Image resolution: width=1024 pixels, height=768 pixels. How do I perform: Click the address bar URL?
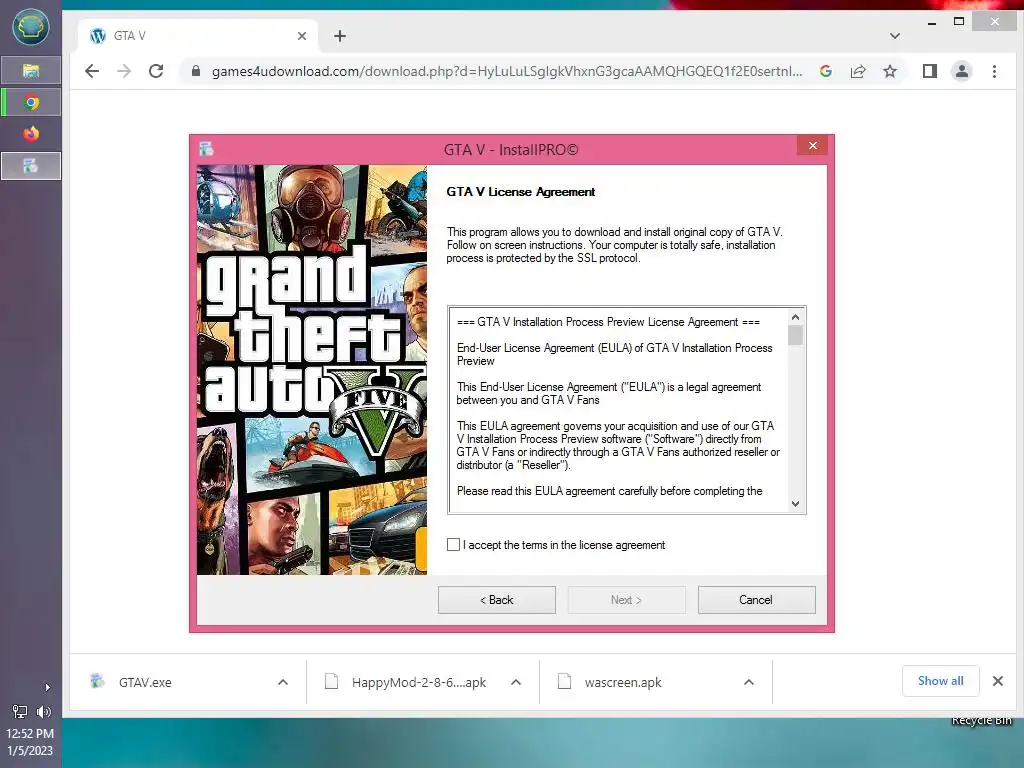tap(507, 71)
